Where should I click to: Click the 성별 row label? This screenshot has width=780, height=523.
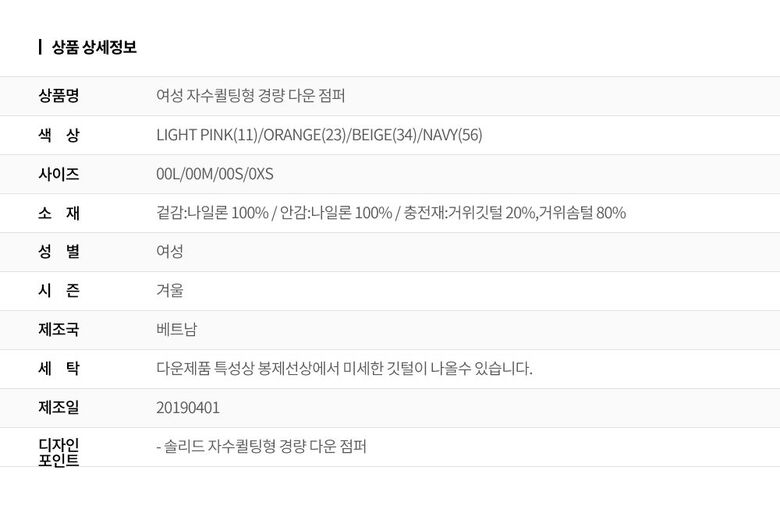click(59, 252)
